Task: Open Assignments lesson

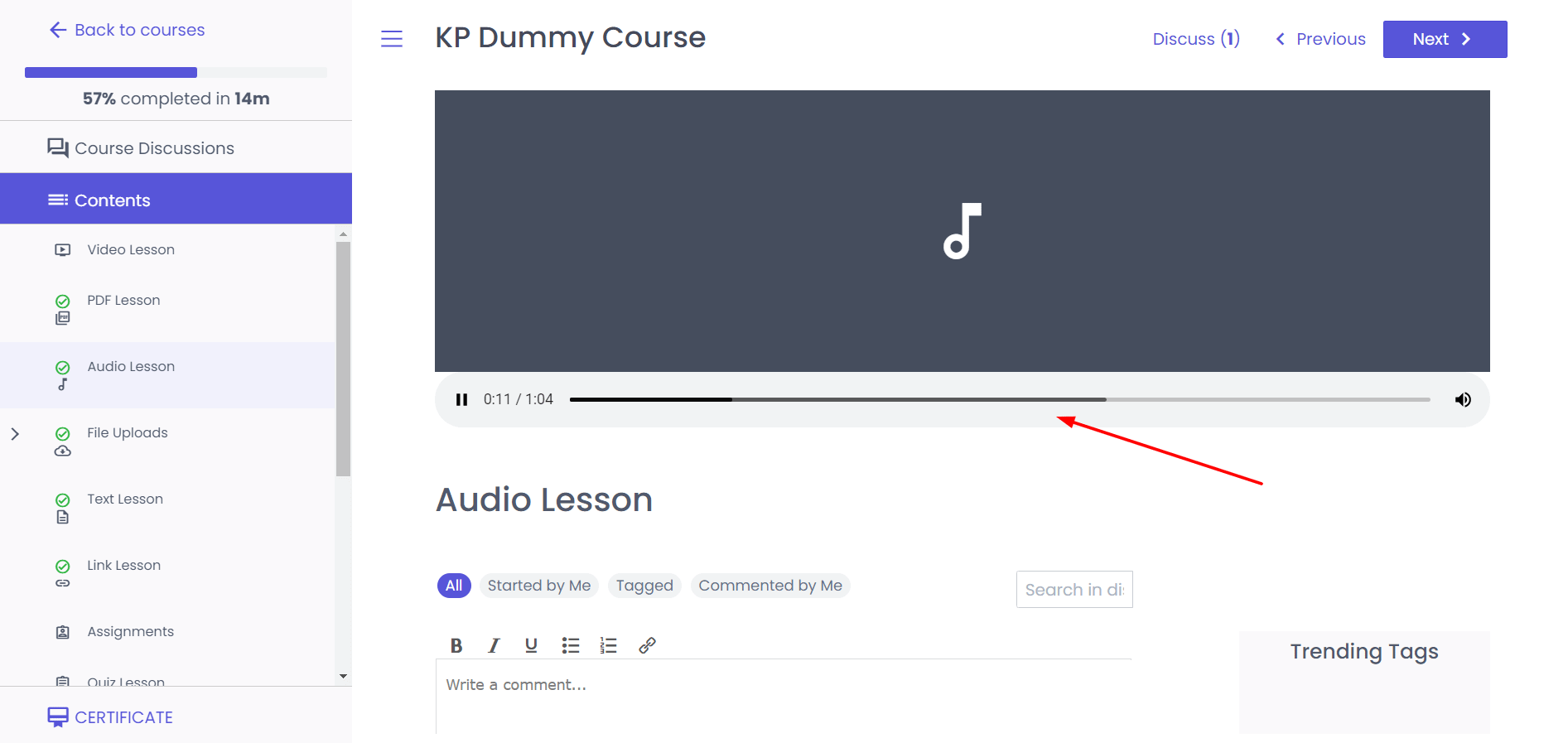Action: click(x=131, y=631)
